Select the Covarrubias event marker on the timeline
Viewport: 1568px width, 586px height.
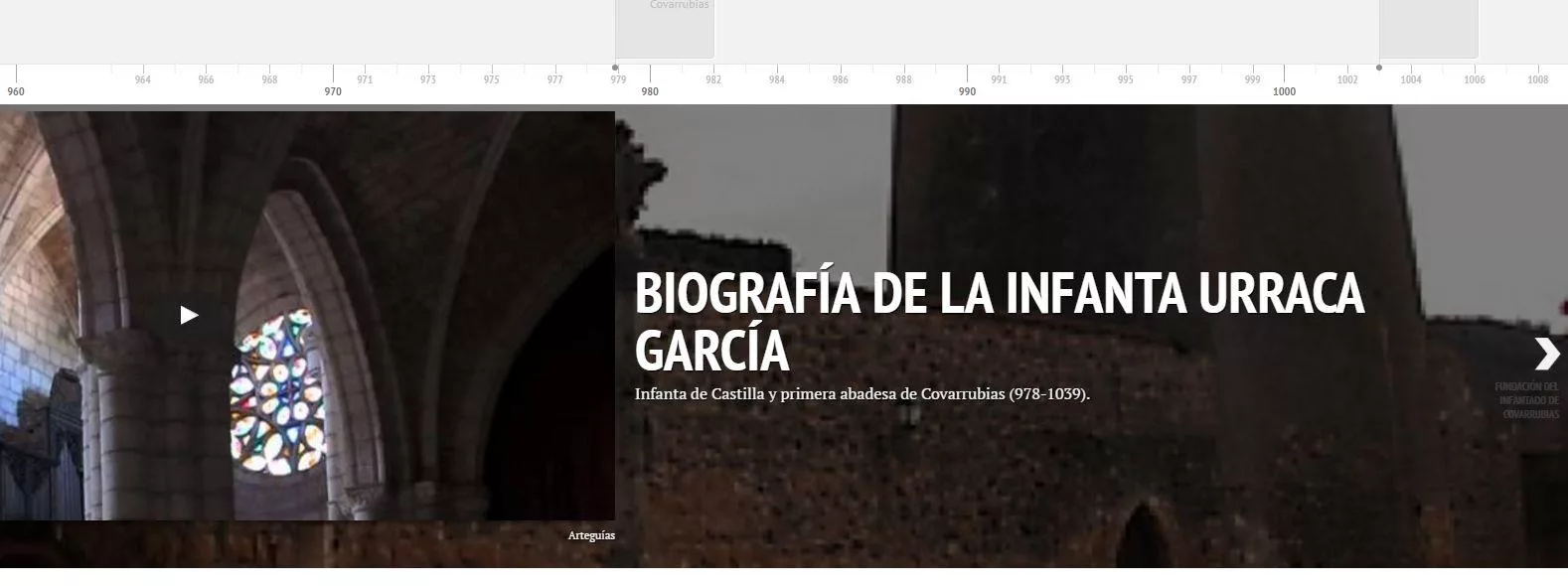[x=665, y=29]
